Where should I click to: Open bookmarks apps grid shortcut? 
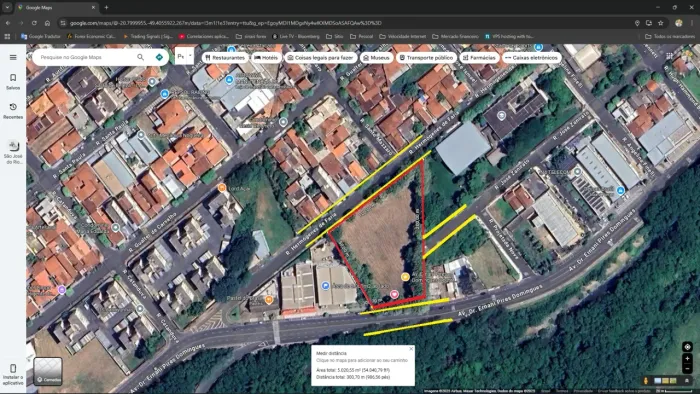7,37
